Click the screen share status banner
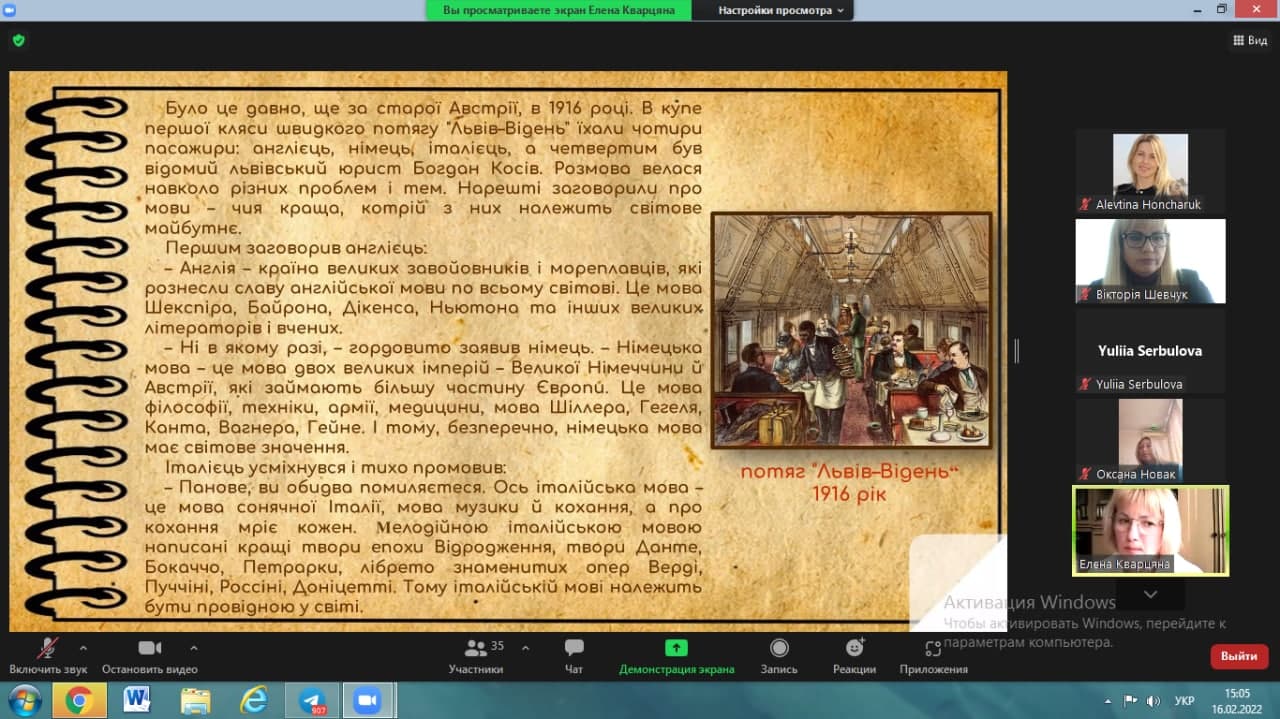 [x=559, y=10]
